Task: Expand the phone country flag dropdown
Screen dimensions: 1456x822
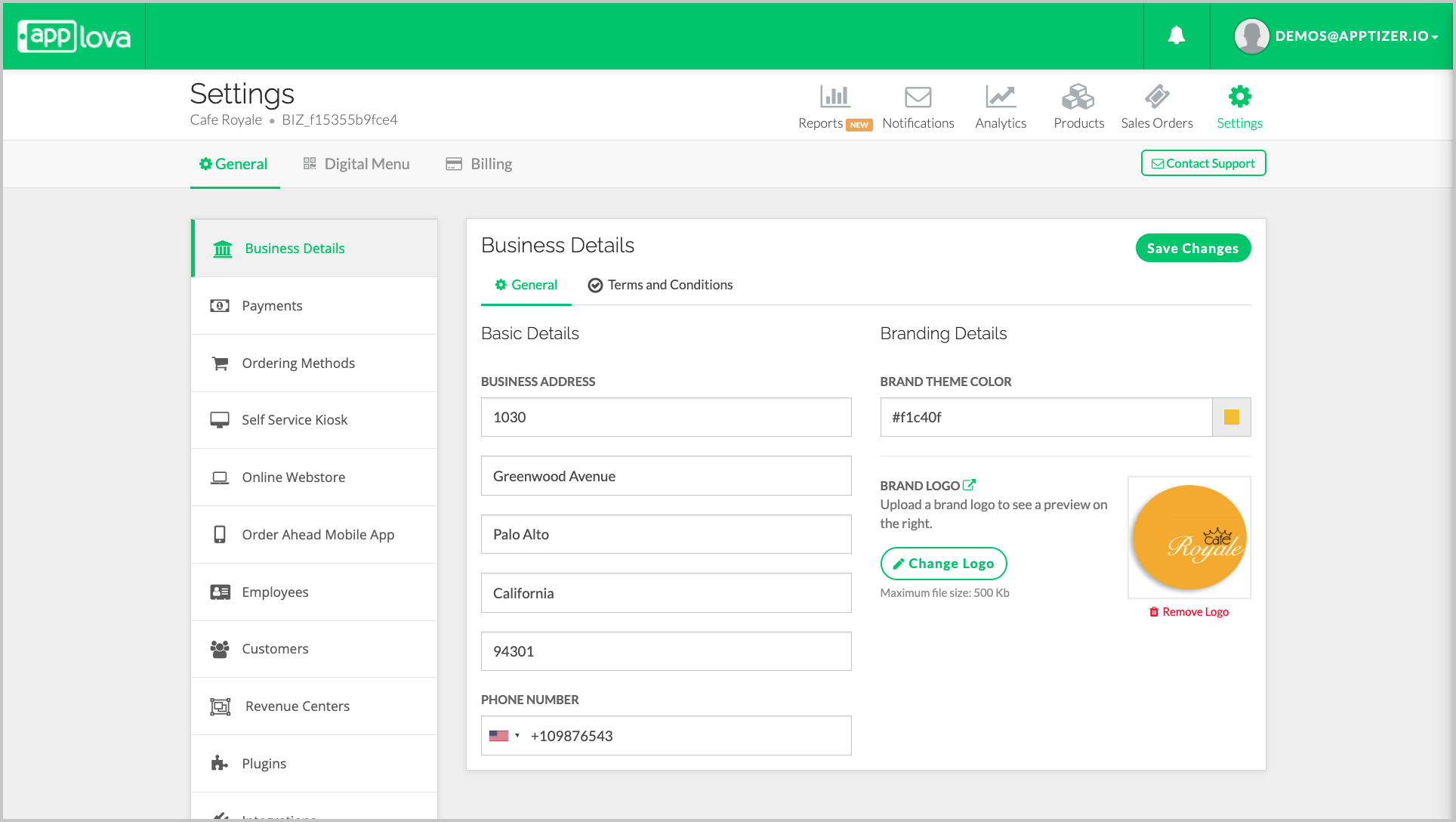Action: click(x=504, y=736)
